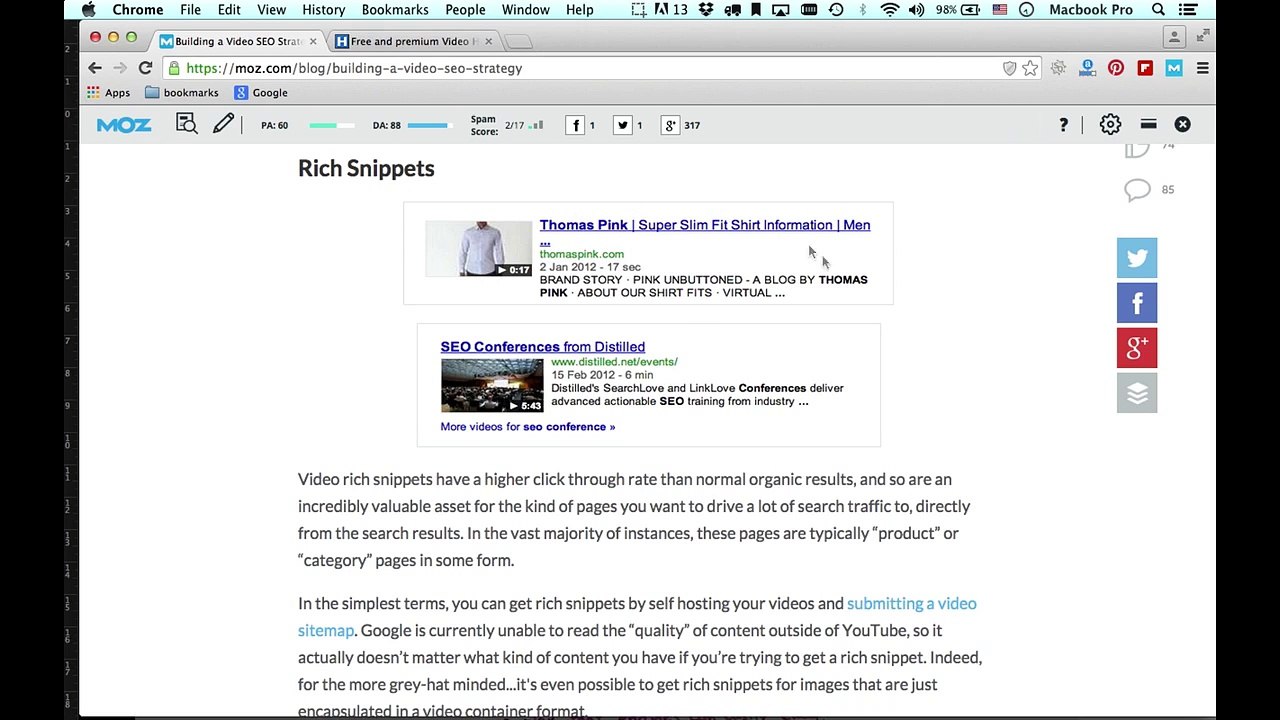The image size is (1280, 720).
Task: Click the Domain Authority blue bar
Action: (429, 125)
